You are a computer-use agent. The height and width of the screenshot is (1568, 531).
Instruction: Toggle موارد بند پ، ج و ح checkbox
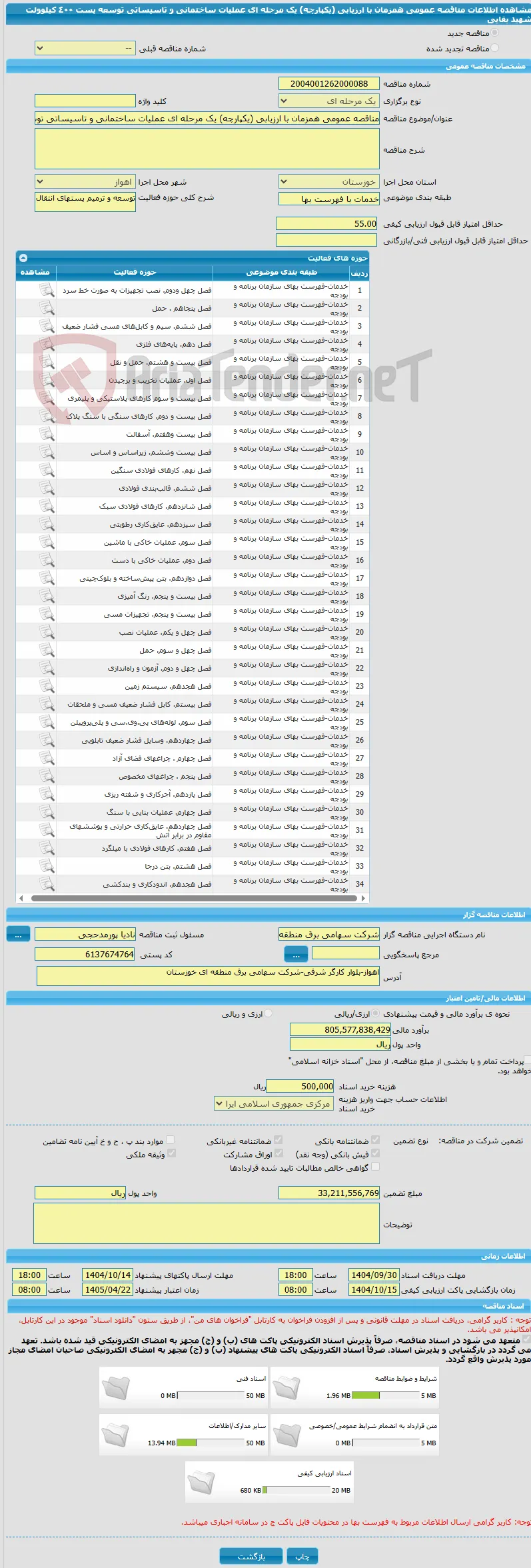pos(170,1140)
